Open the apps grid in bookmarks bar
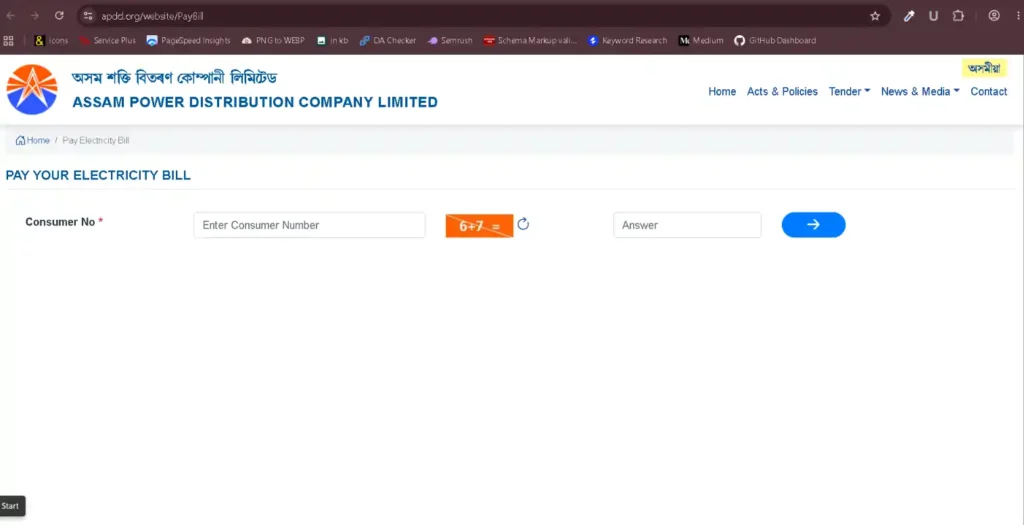The height and width of the screenshot is (525, 1024). click(8, 40)
